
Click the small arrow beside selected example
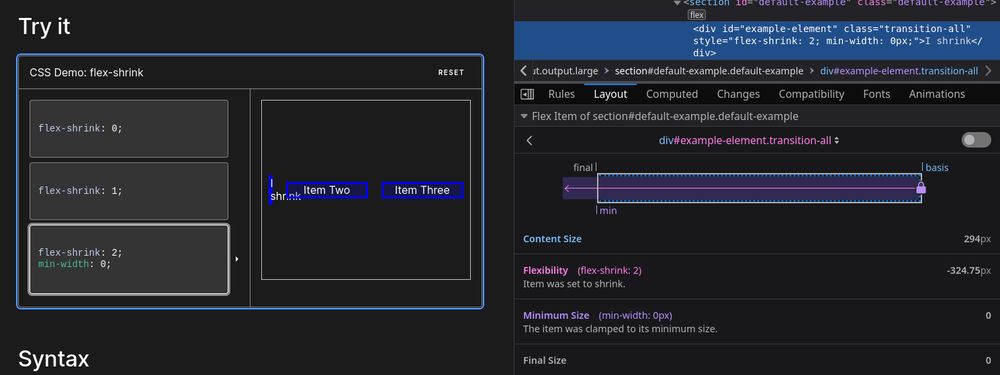click(237, 259)
